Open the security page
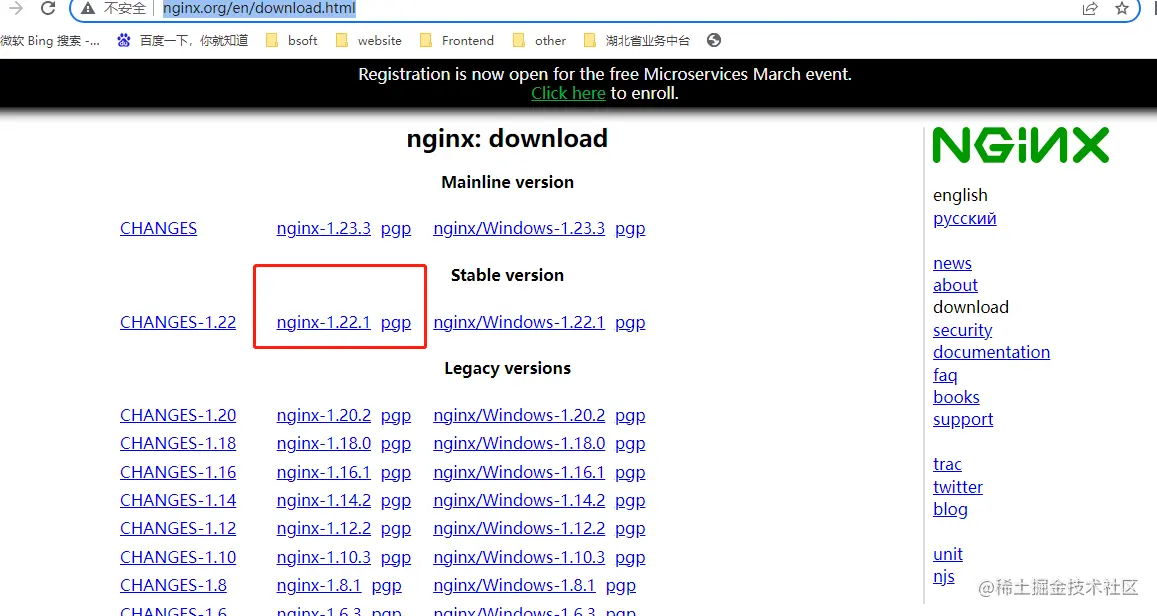 pos(962,331)
